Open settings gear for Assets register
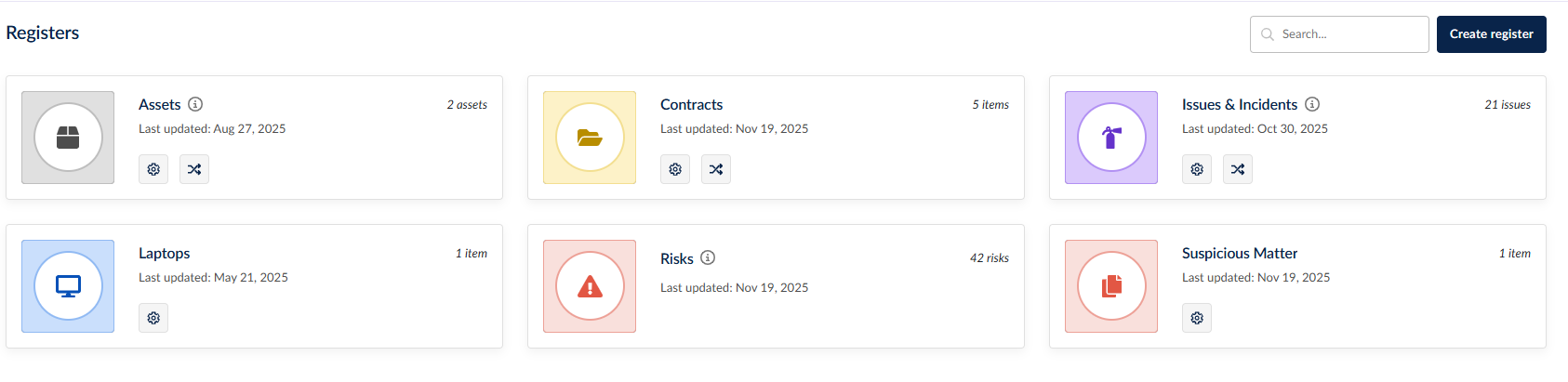The width and height of the screenshot is (1568, 382). point(153,169)
